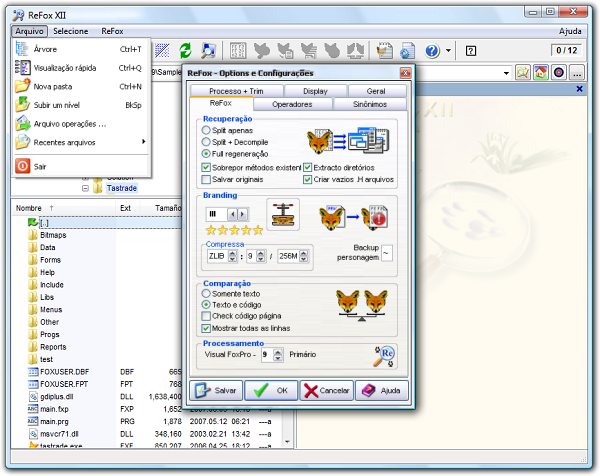600x476 pixels.
Task: Expand the Recentes arquivos submenu
Action: [x=80, y=142]
